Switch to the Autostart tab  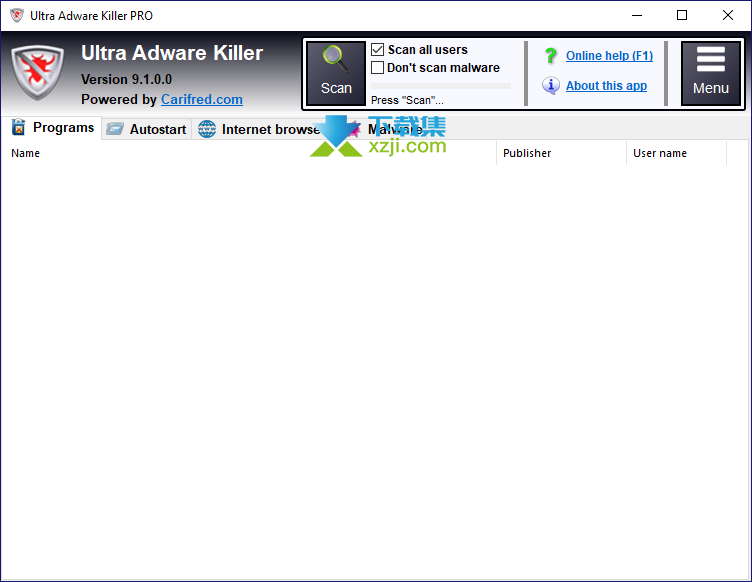point(146,129)
